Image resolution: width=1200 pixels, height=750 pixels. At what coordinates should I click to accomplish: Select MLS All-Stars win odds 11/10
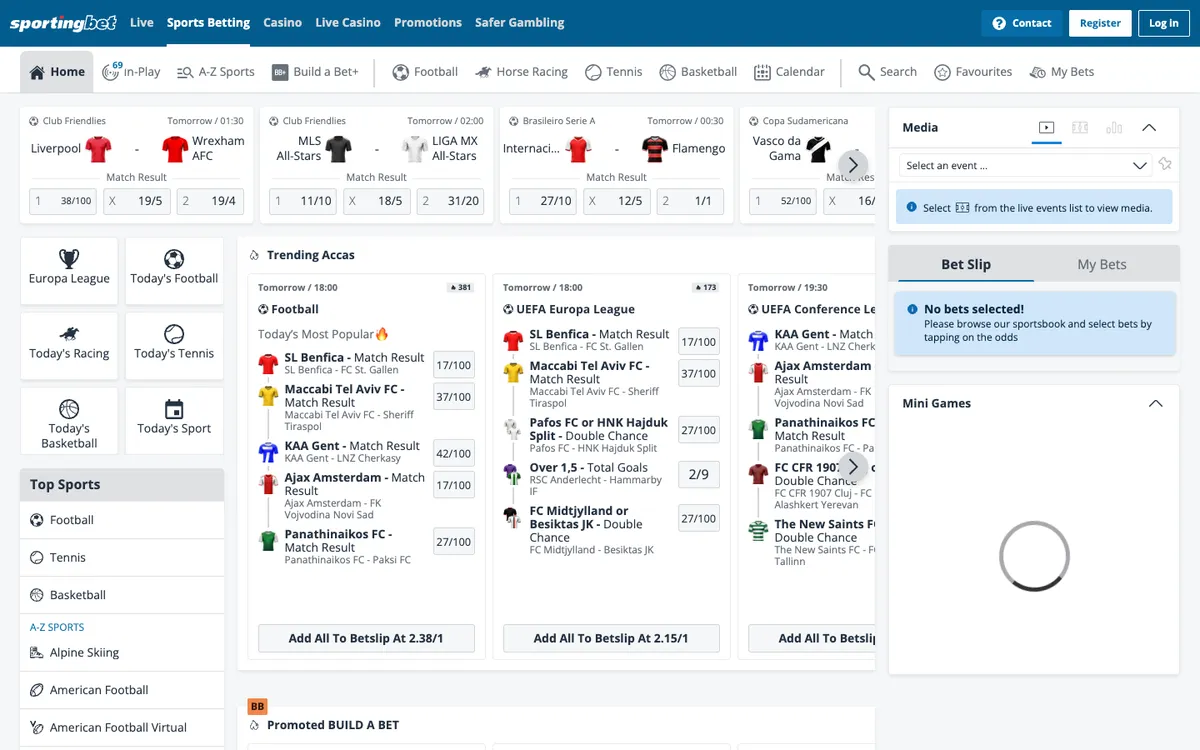pos(303,201)
